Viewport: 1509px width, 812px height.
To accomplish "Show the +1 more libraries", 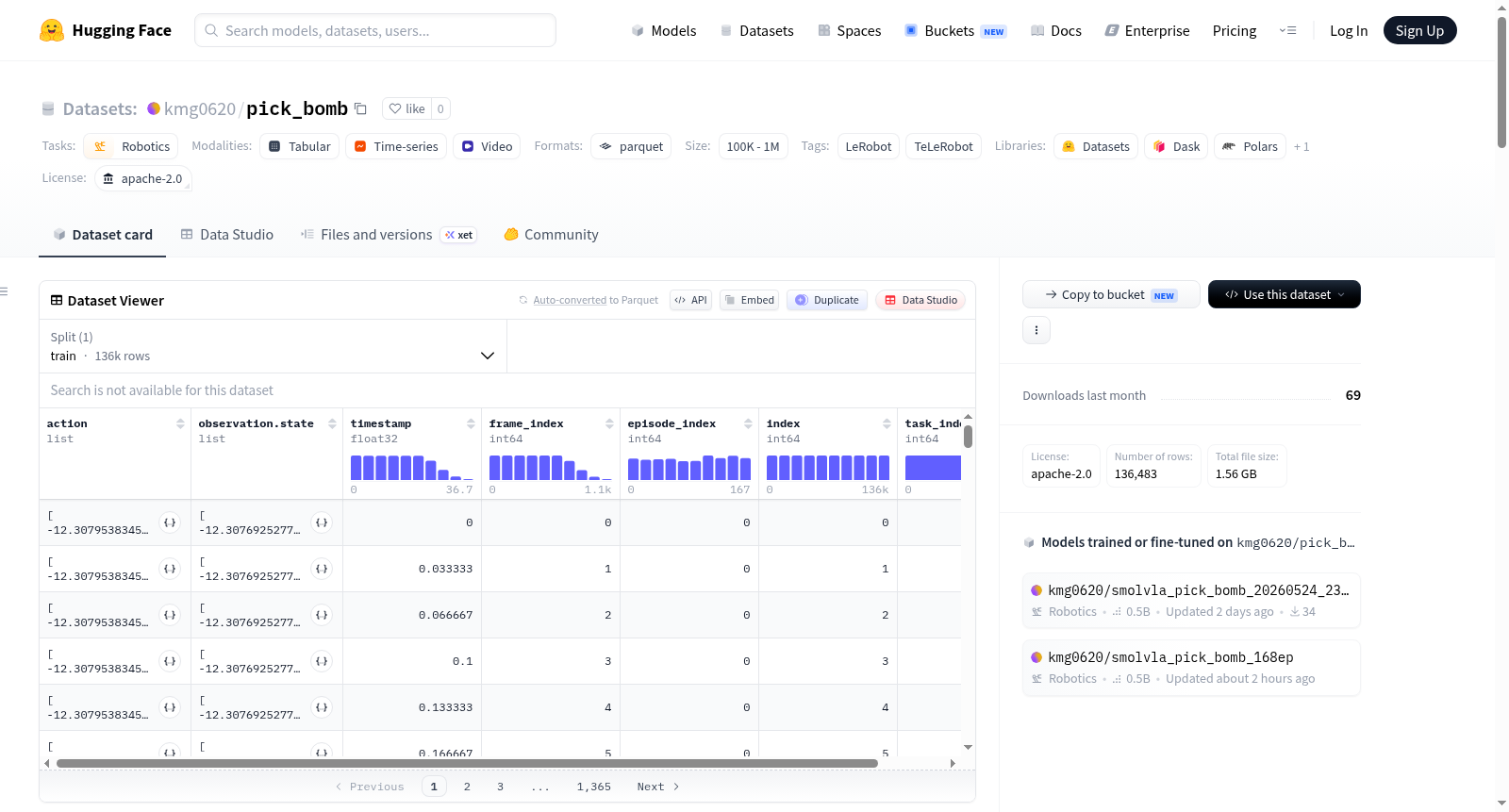I will click(1302, 147).
